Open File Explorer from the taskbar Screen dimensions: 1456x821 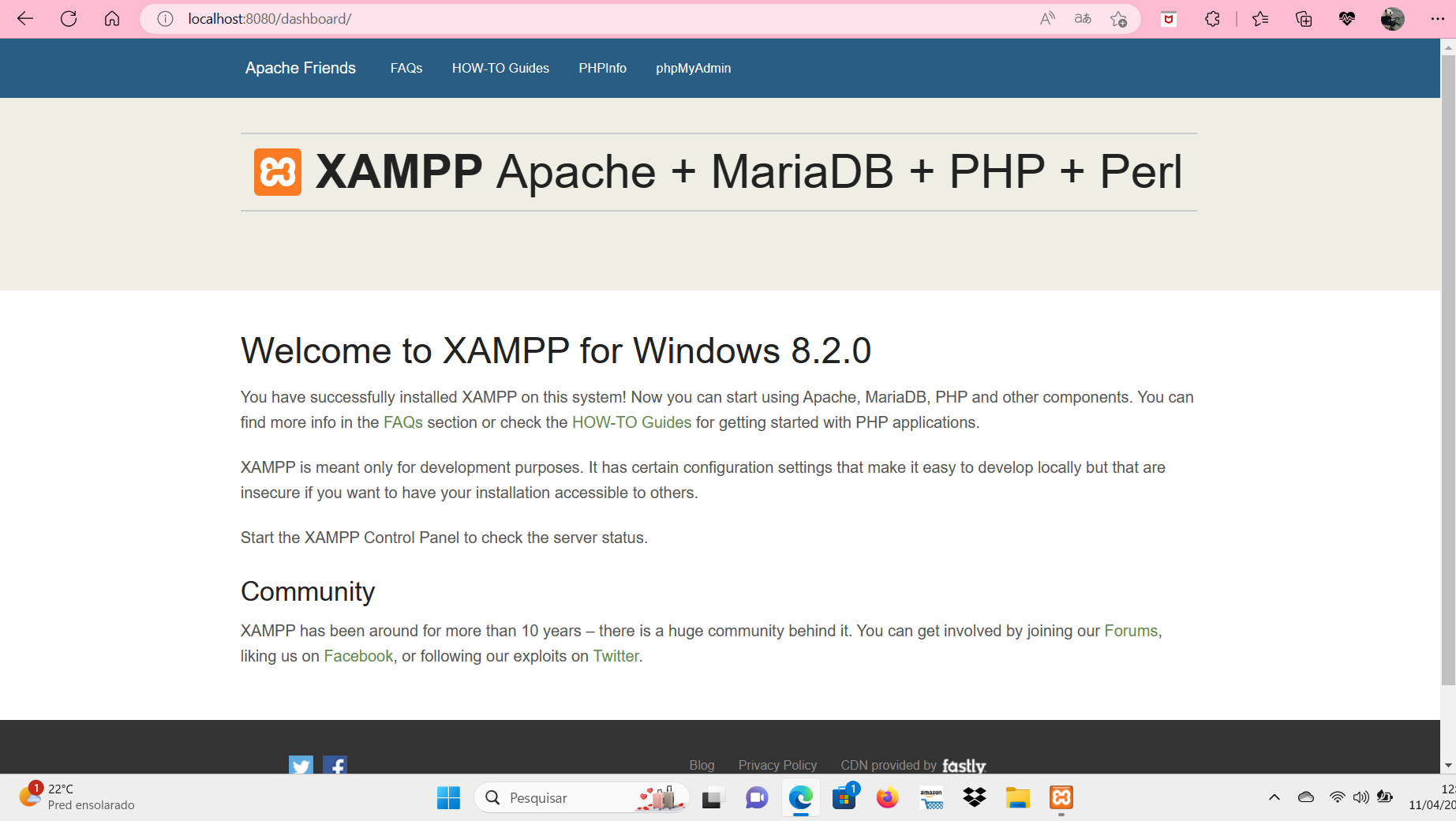1018,798
